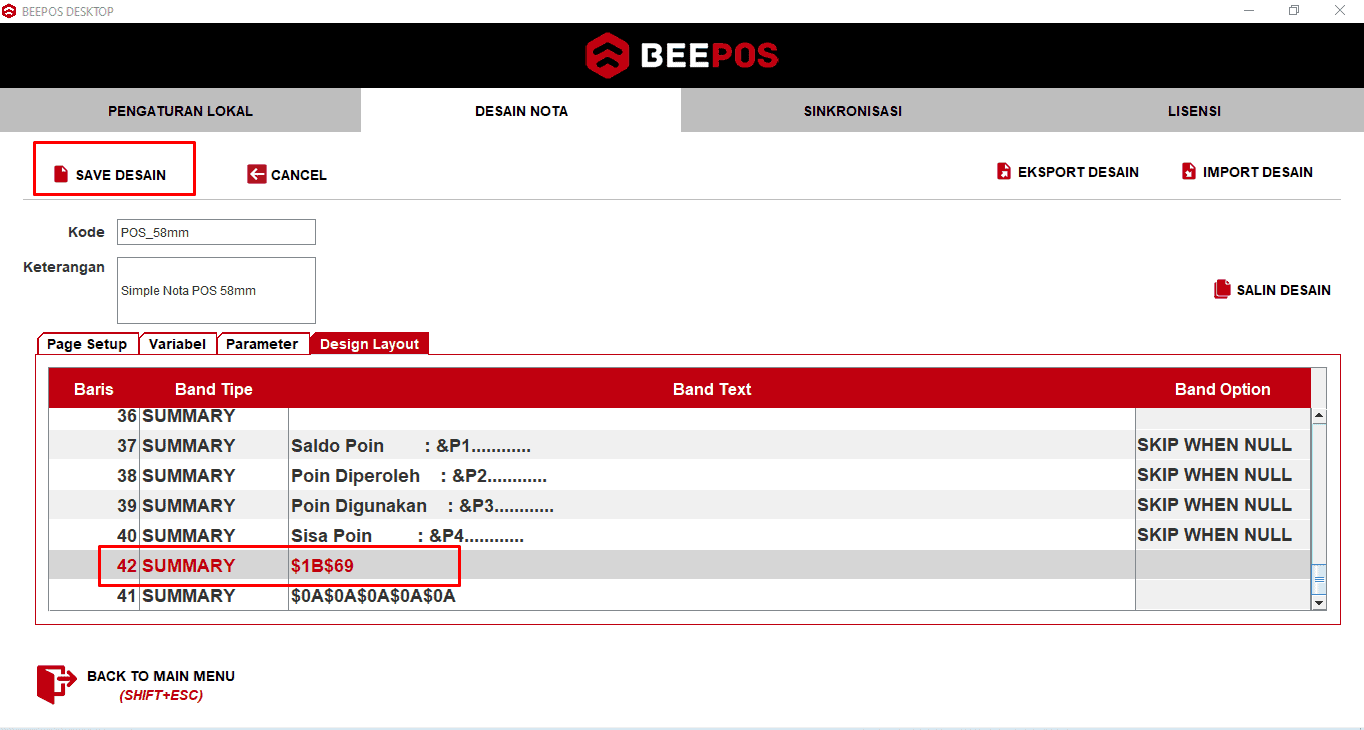Click the EKSPORT DESAIN button label

(x=1078, y=172)
